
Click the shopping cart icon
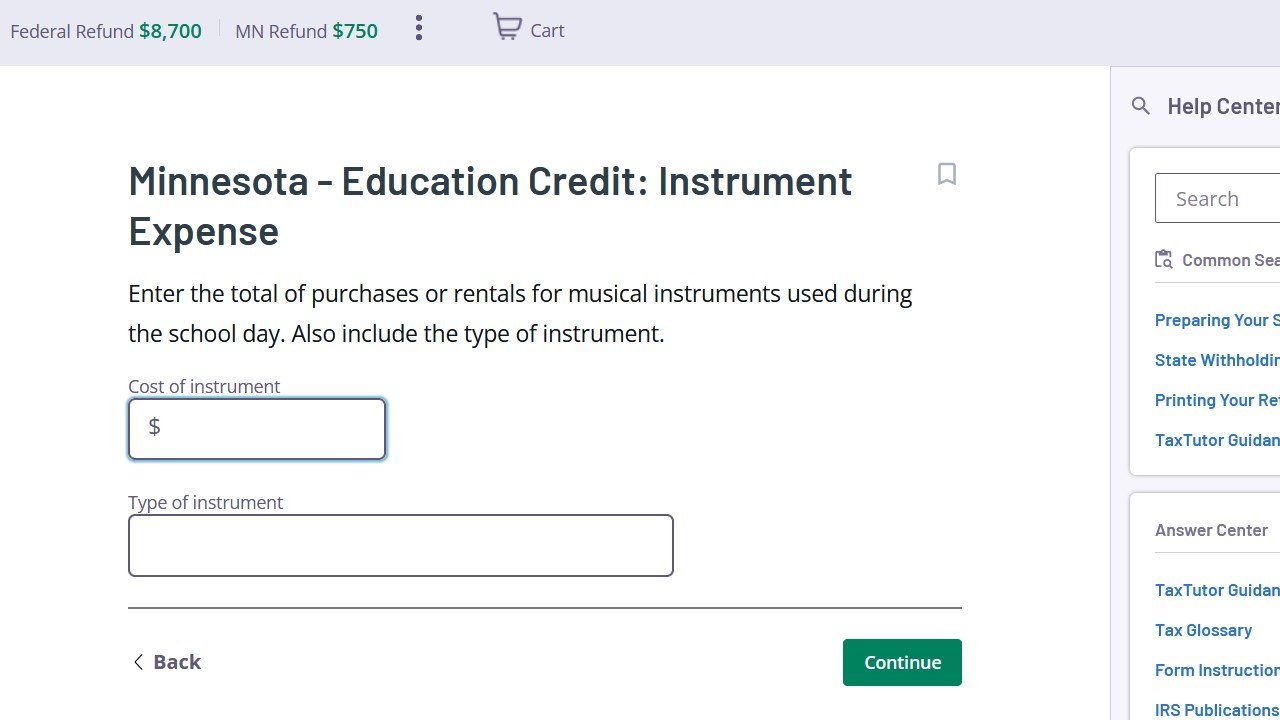[x=507, y=27]
